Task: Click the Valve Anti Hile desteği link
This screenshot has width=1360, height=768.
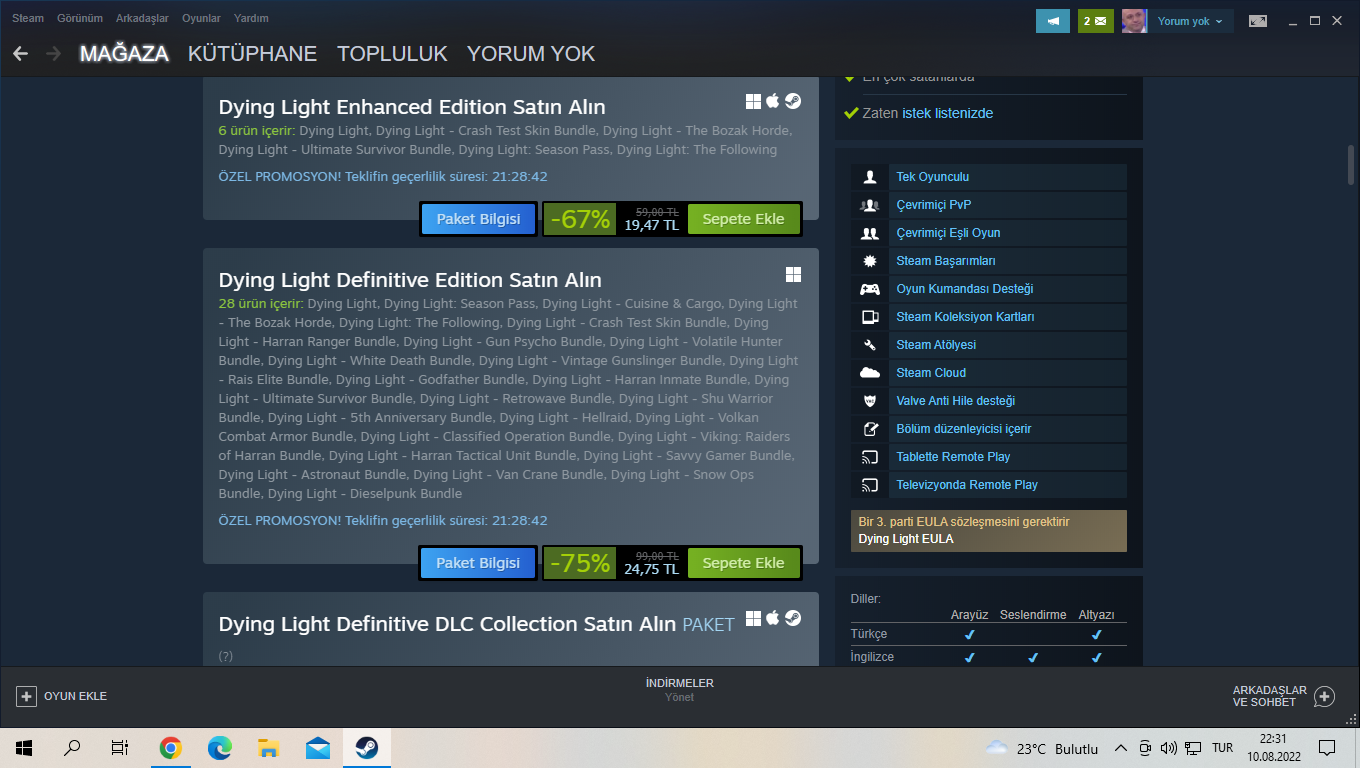Action: (955, 401)
